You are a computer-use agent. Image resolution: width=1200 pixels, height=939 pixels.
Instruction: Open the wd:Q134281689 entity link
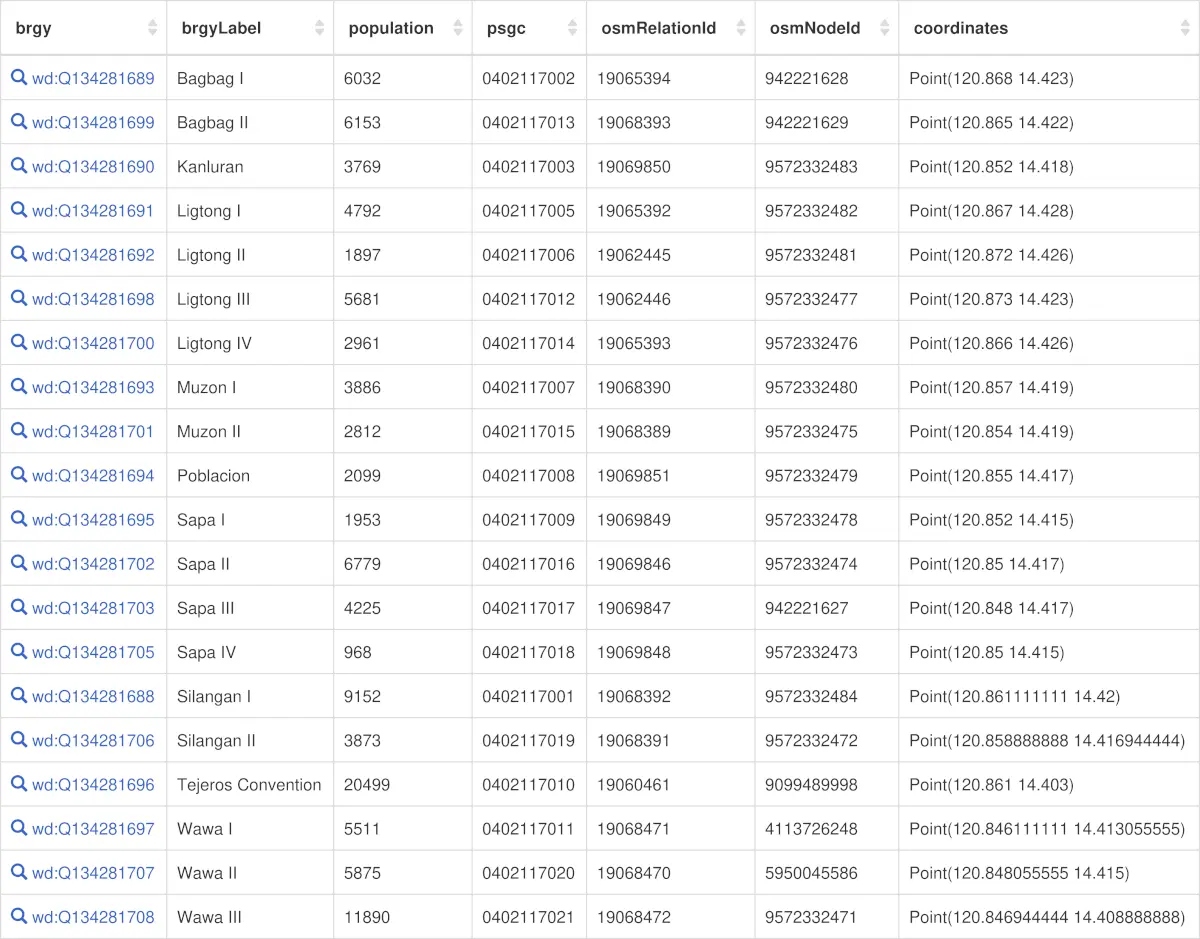(93, 78)
